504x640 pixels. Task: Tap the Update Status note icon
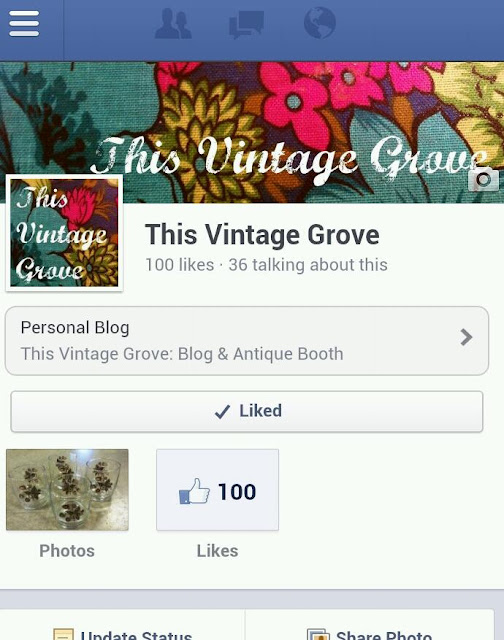(x=64, y=634)
